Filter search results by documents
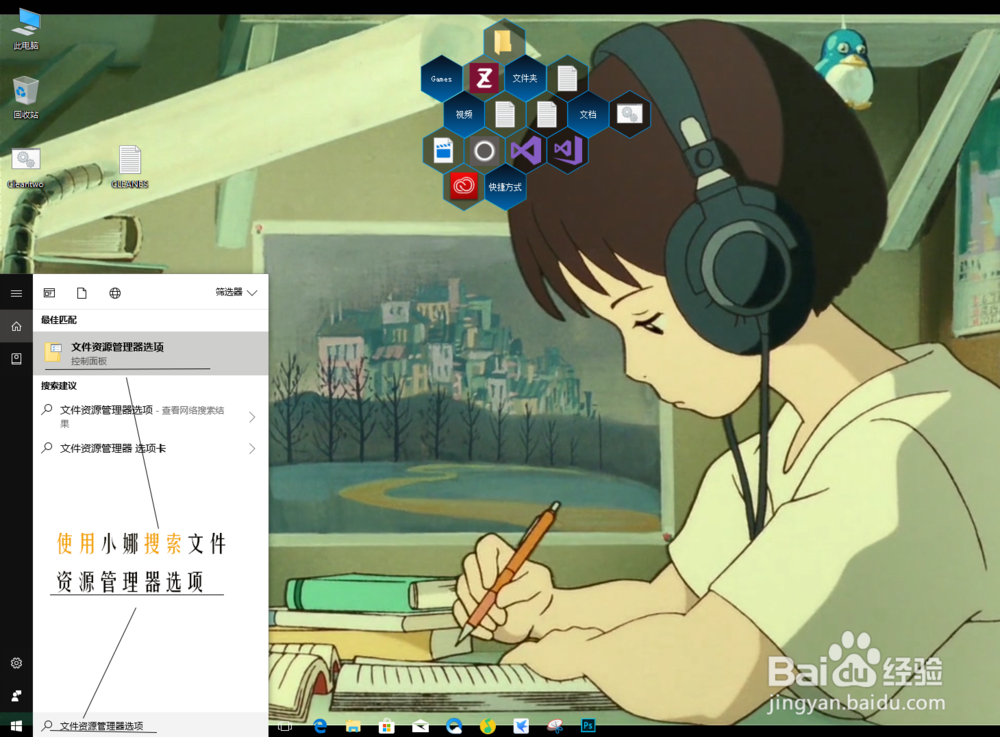Image resolution: width=1000 pixels, height=737 pixels. click(82, 293)
